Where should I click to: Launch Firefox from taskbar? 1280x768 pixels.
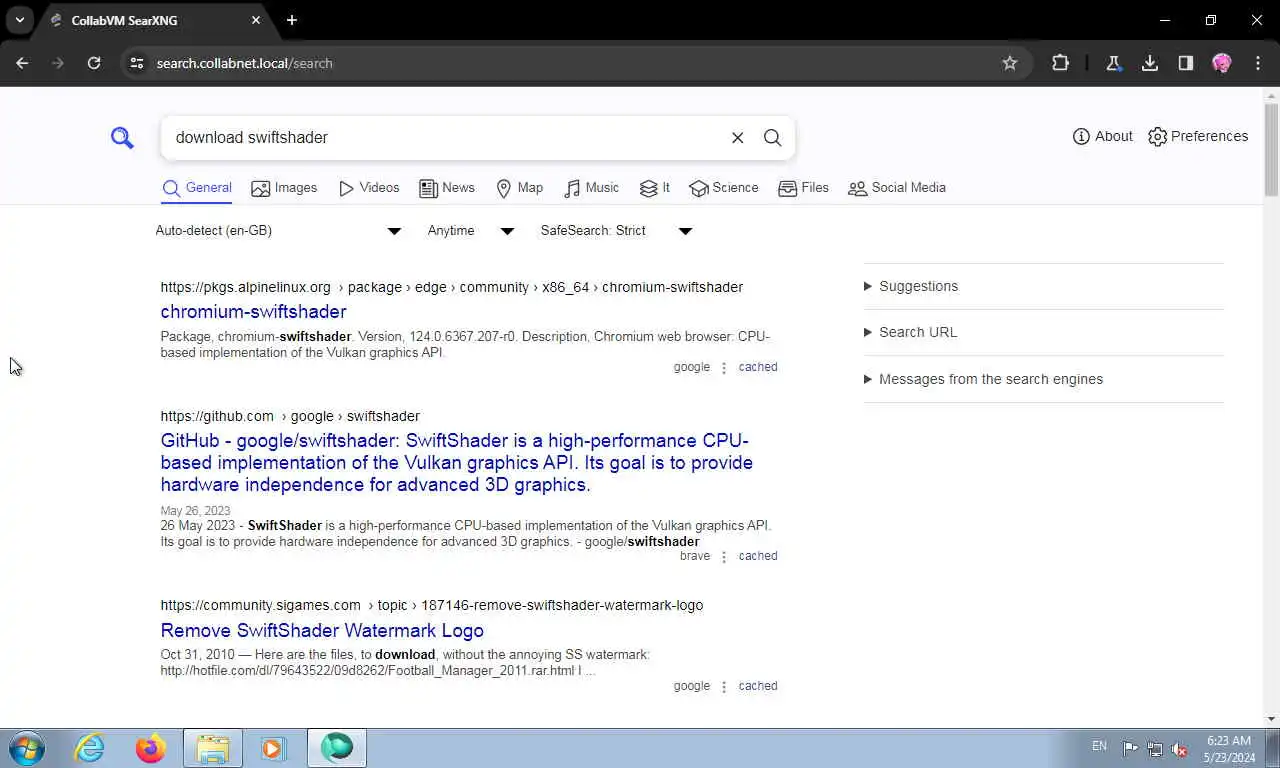(x=151, y=748)
